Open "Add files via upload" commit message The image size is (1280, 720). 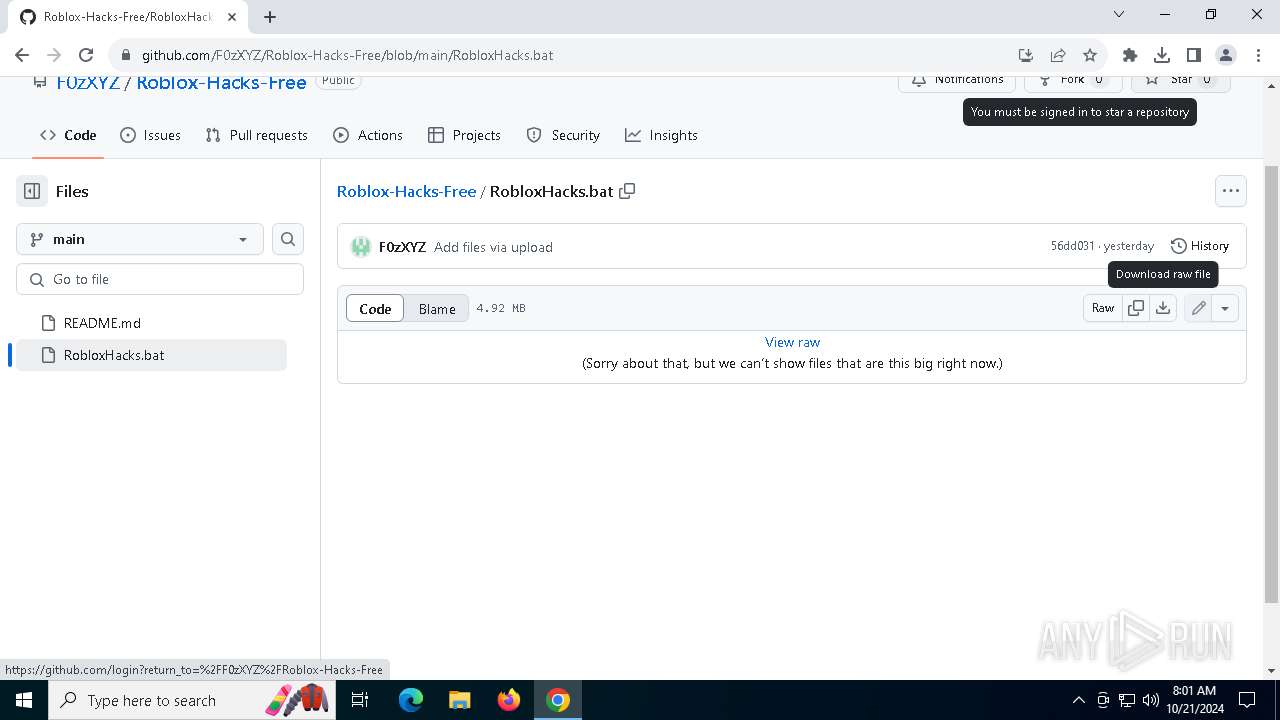[x=493, y=247]
